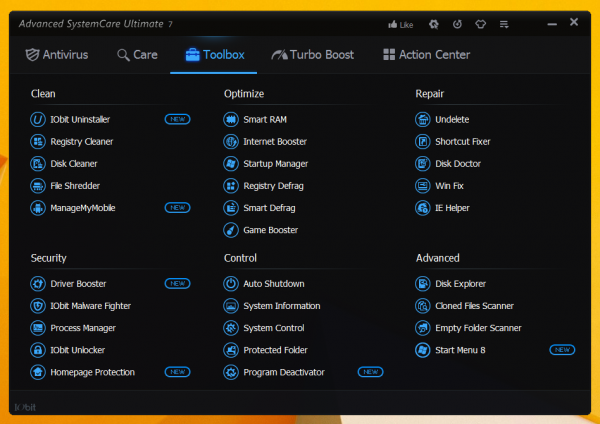Screen dimensions: 600x424
Task: Switch to the Antivirus tab
Action: pos(57,55)
